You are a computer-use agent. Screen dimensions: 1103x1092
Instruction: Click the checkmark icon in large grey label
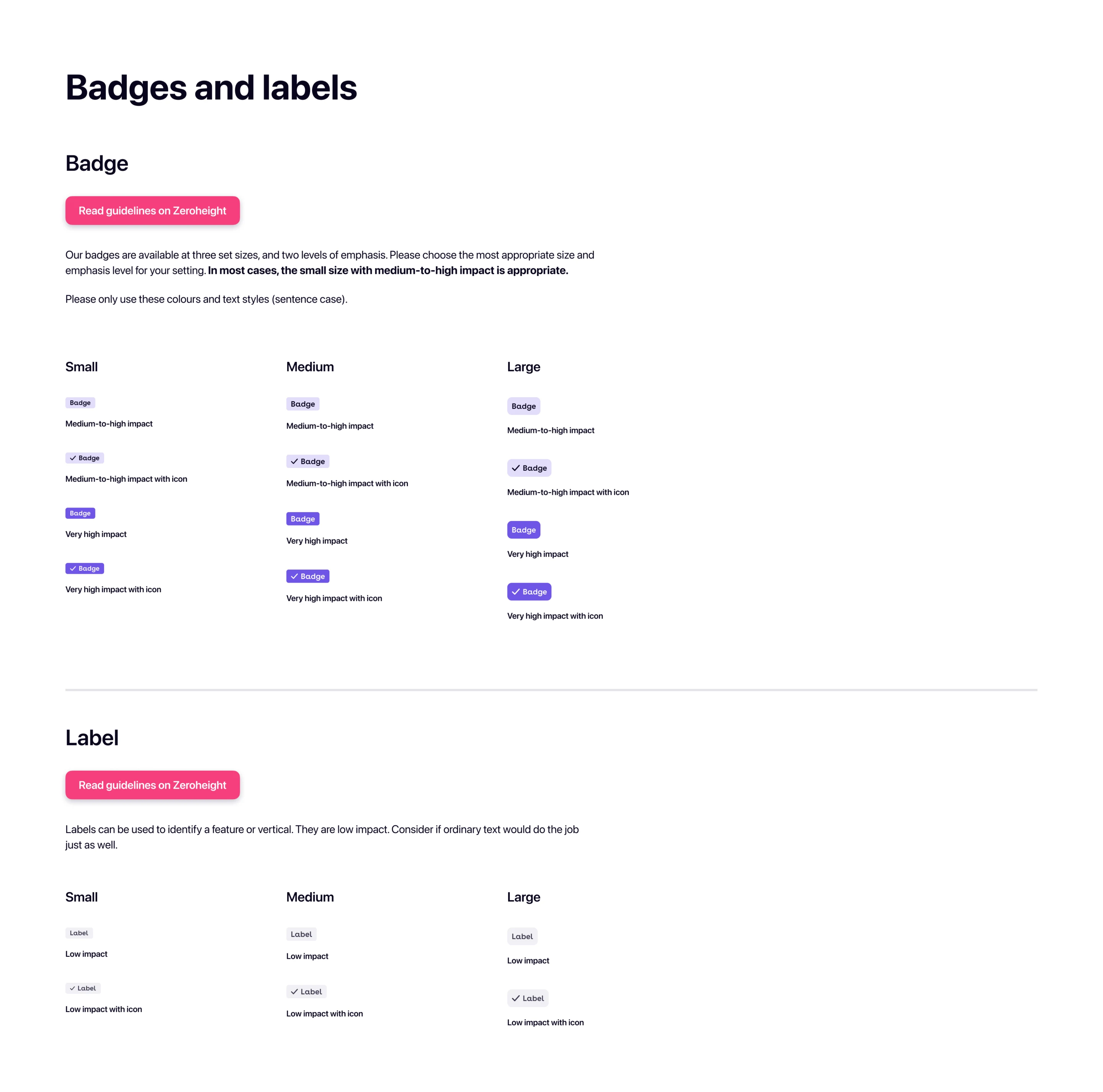[515, 999]
